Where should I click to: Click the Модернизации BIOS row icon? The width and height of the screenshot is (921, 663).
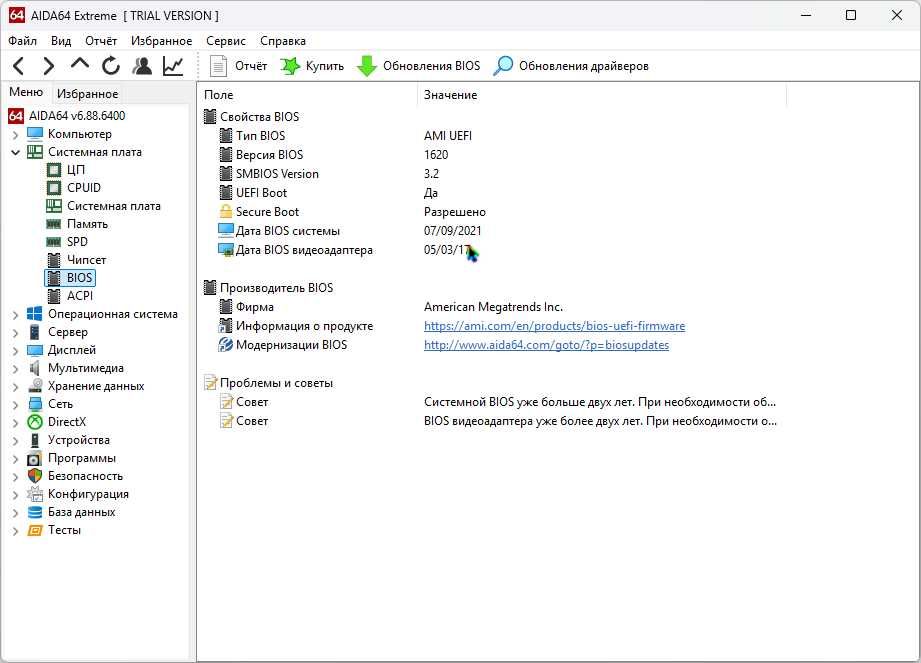coord(226,345)
